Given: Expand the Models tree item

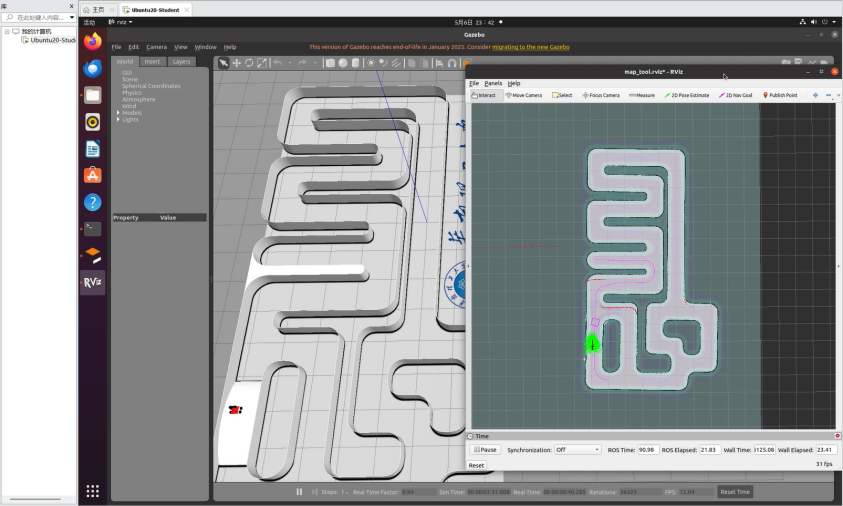Looking at the screenshot, I should [x=118, y=112].
